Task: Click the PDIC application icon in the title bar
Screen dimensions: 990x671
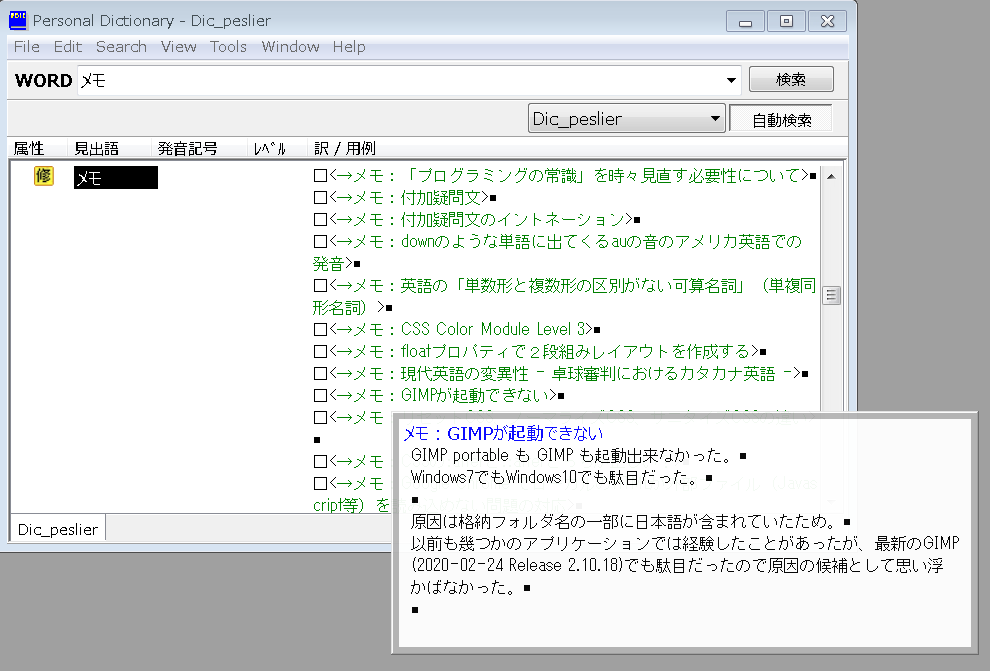Action: [x=16, y=19]
